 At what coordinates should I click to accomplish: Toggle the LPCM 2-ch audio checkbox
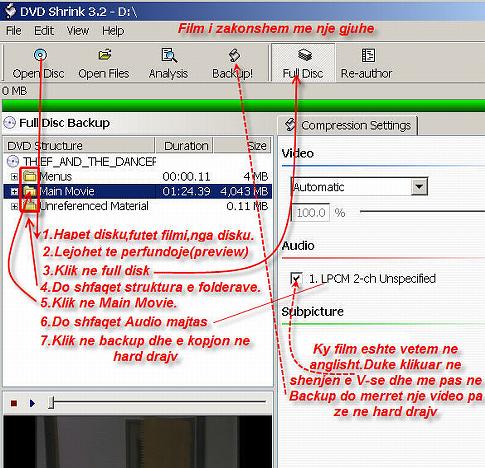click(296, 278)
